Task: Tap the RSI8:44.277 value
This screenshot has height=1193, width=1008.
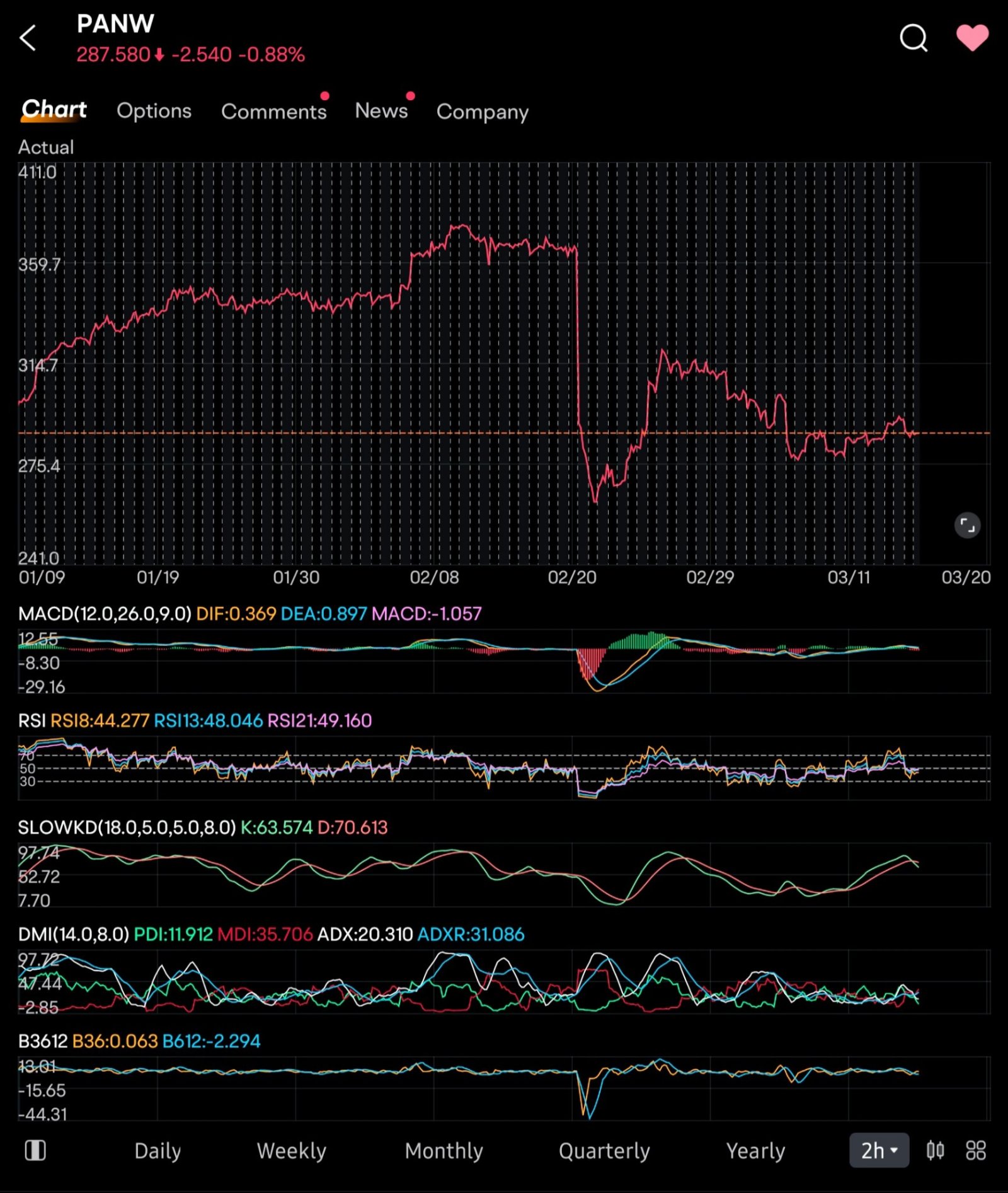Action: point(100,720)
